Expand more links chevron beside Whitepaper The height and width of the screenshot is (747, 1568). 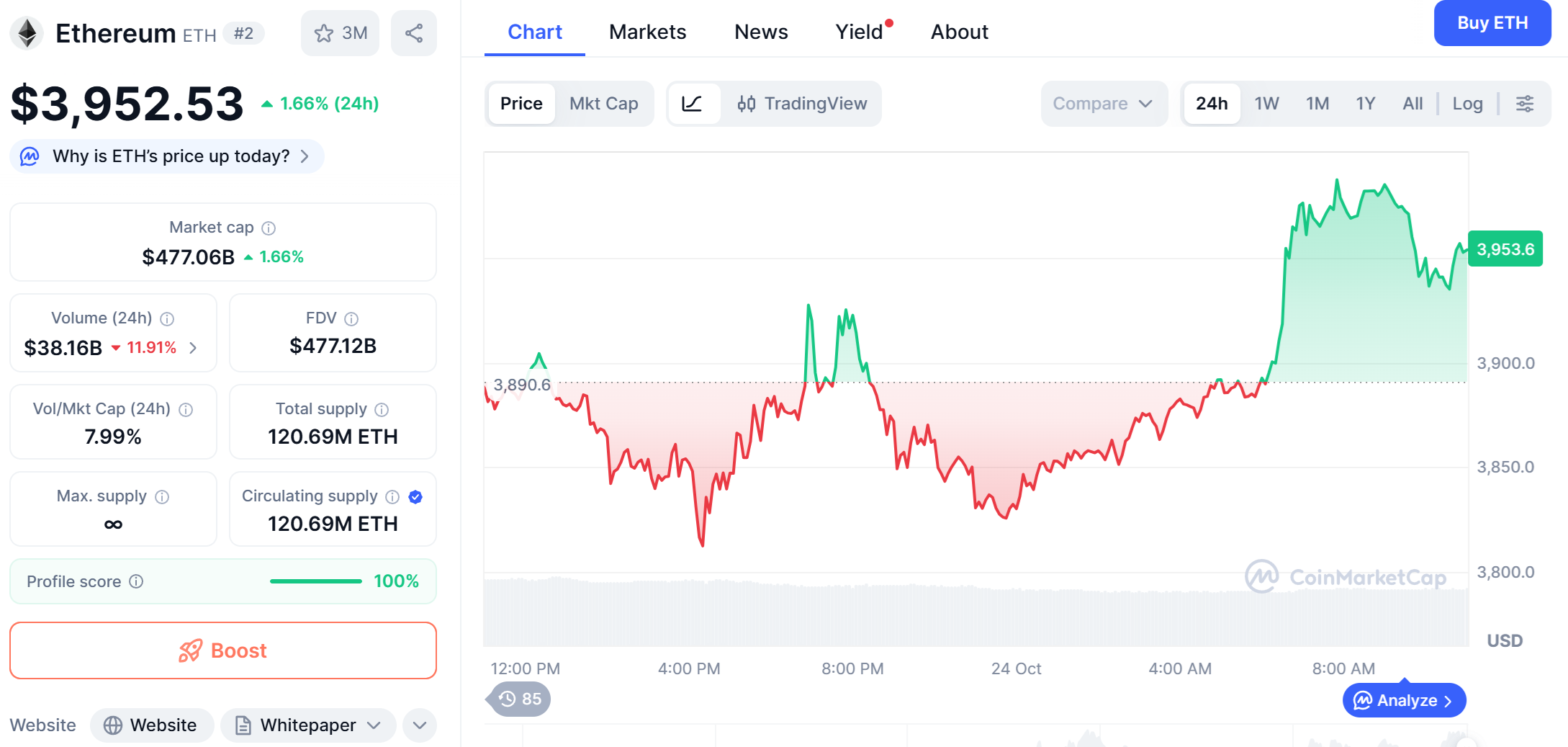click(x=420, y=725)
